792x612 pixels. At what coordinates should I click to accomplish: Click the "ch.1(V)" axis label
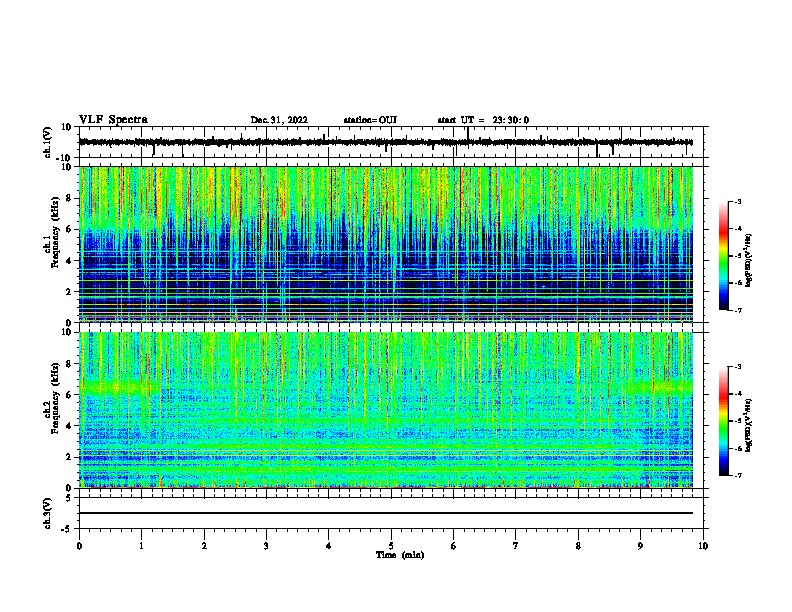click(x=48, y=142)
